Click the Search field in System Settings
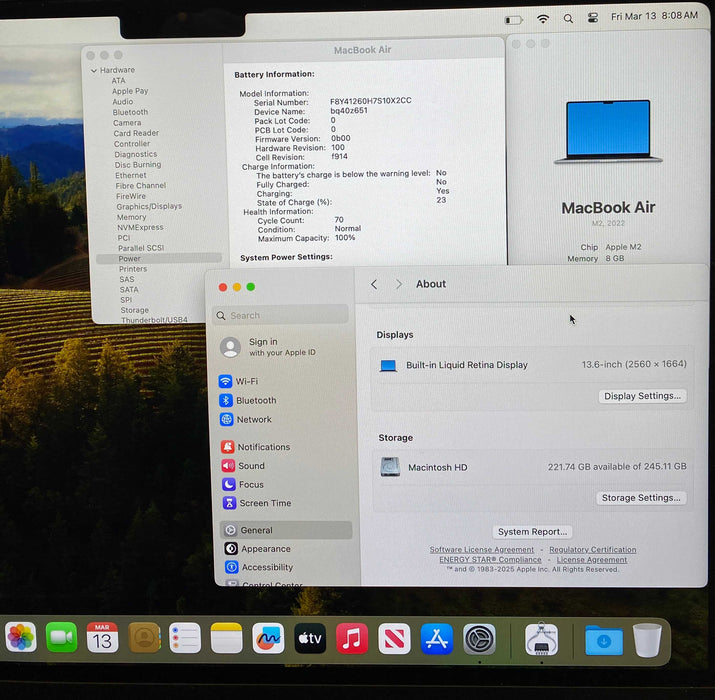Viewport: 715px width, 700px height. (280, 315)
